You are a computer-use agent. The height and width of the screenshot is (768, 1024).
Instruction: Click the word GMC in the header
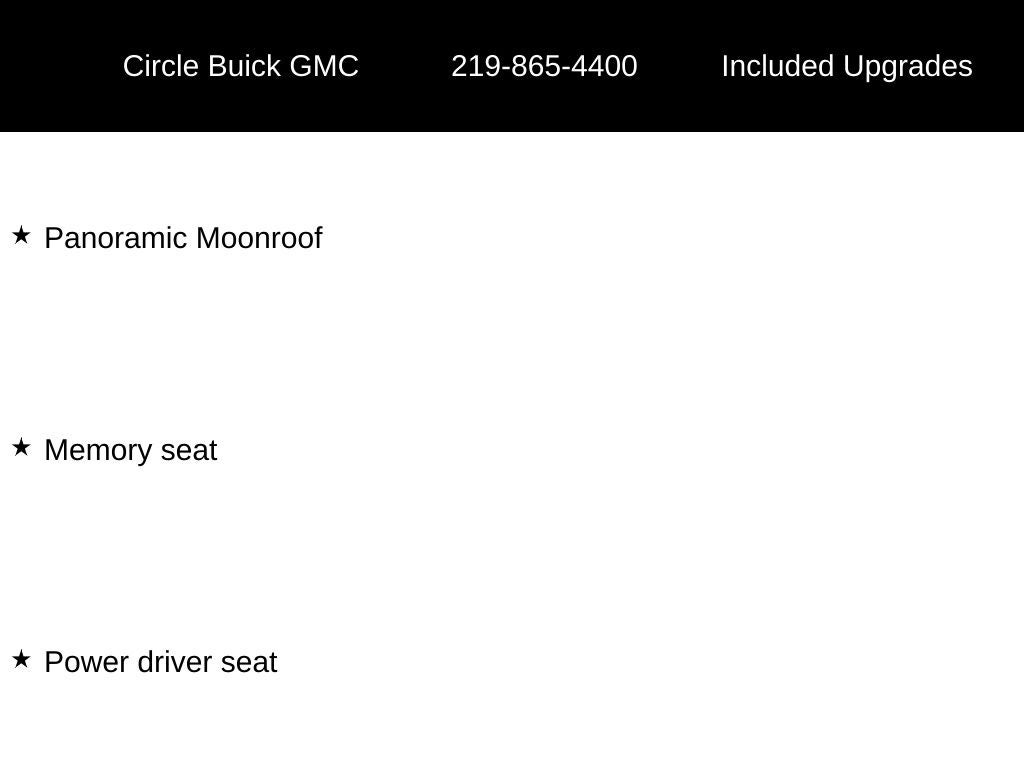coord(324,66)
